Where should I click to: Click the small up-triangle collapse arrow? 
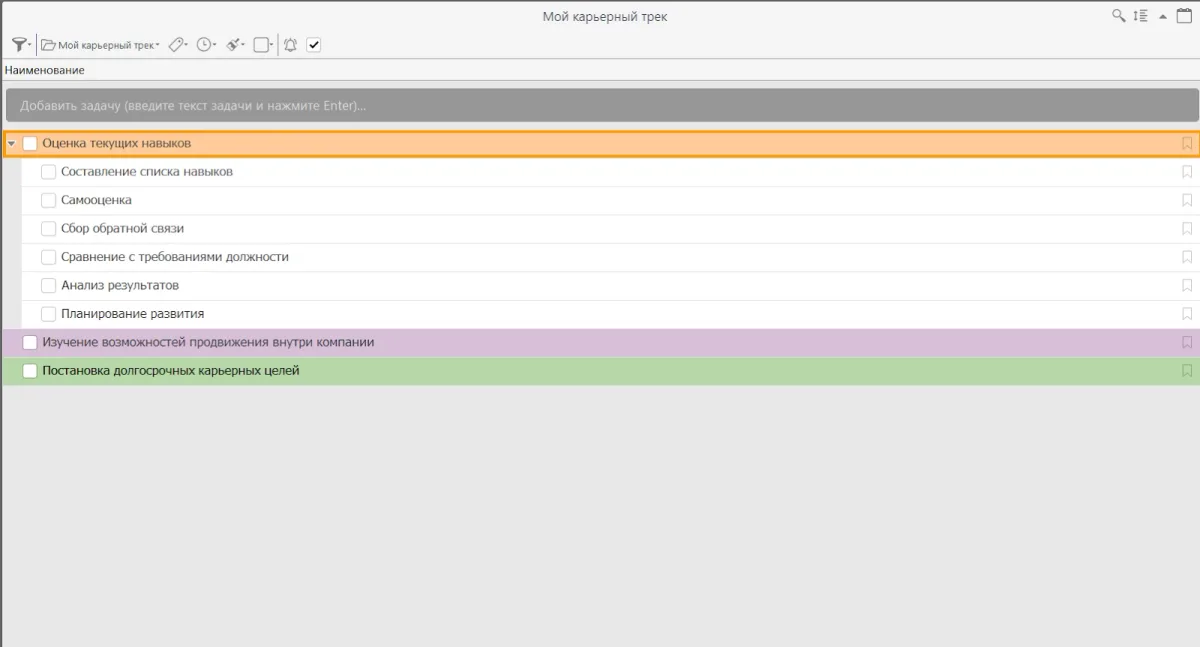click(x=1162, y=17)
